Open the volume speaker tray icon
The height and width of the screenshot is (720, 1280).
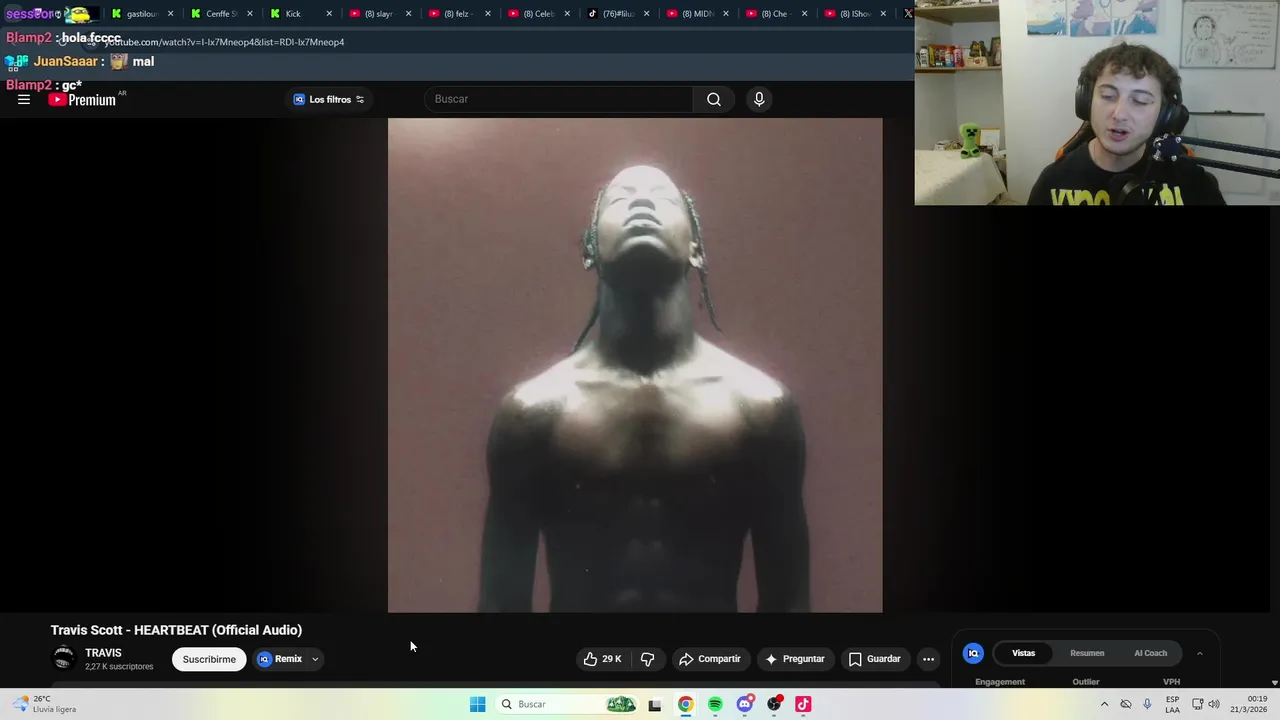1215,704
